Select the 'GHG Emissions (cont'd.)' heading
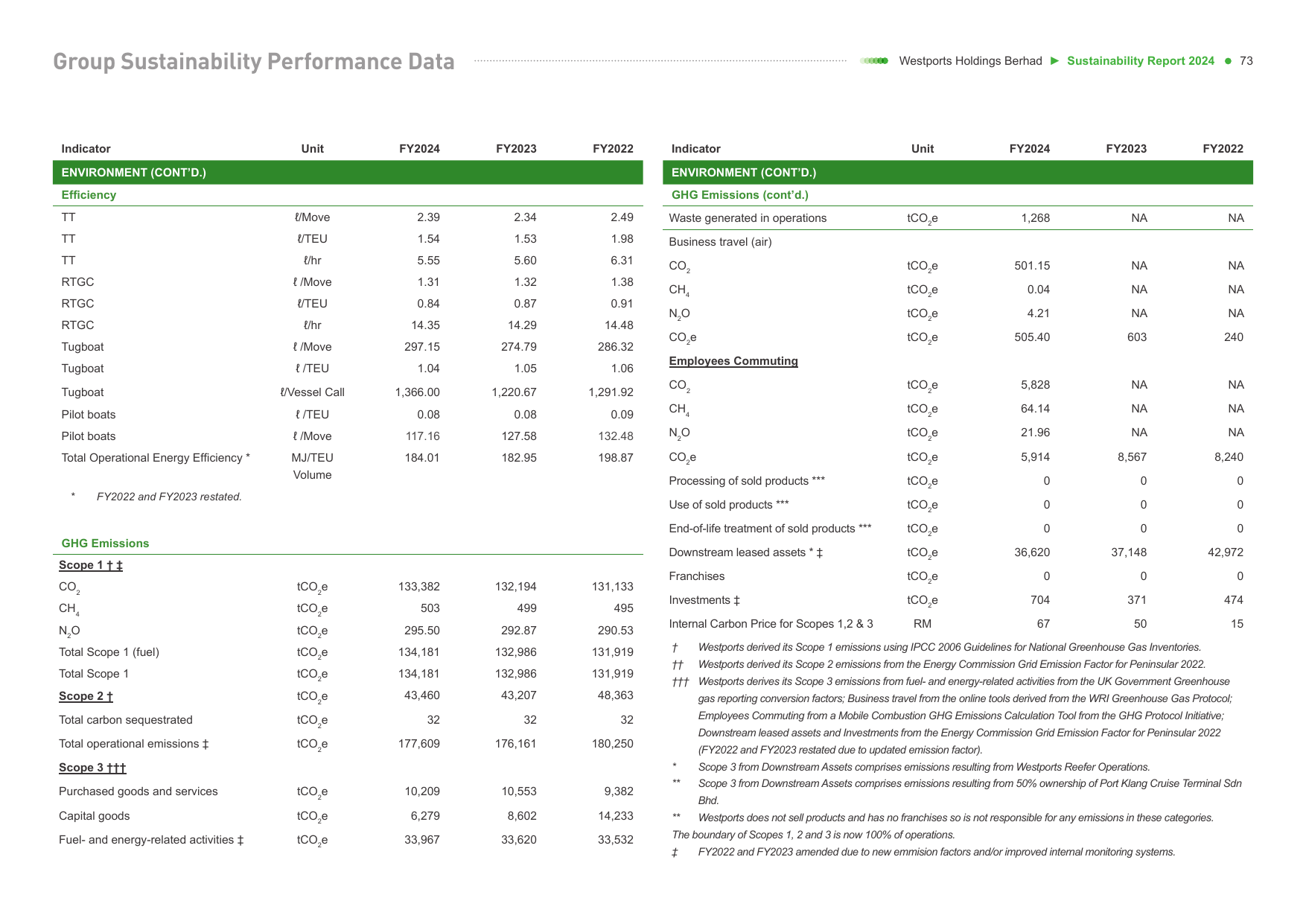This screenshot has height=924, width=1306. (740, 195)
